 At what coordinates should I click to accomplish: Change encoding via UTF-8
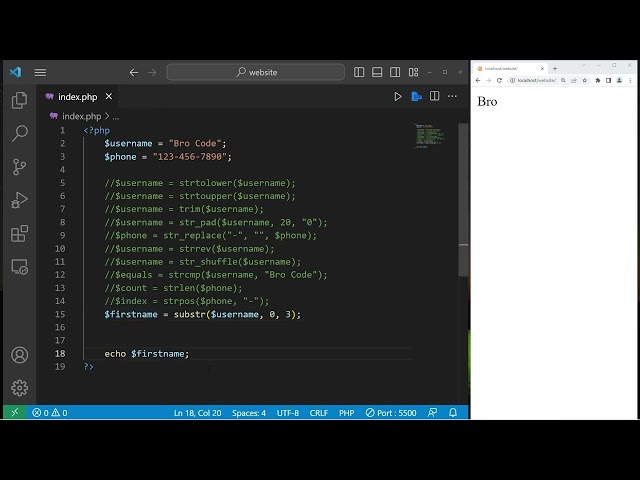tap(288, 413)
